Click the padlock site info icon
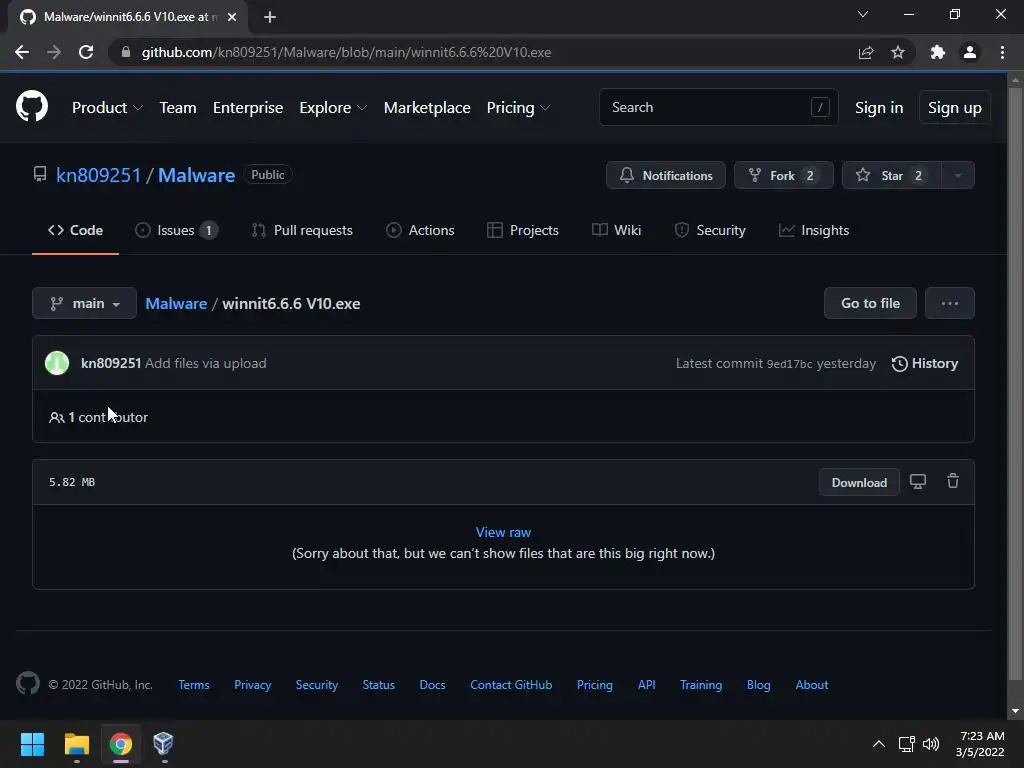Viewport: 1024px width, 768px height. (126, 52)
